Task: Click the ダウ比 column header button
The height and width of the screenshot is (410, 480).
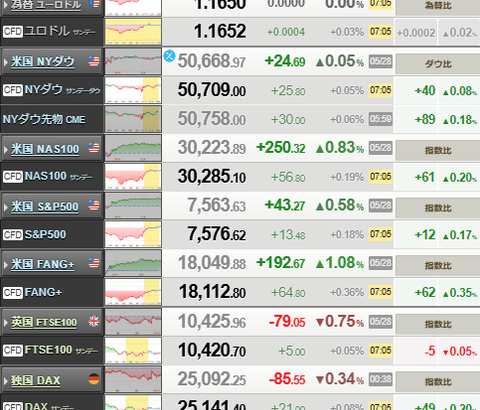Action: (x=438, y=64)
